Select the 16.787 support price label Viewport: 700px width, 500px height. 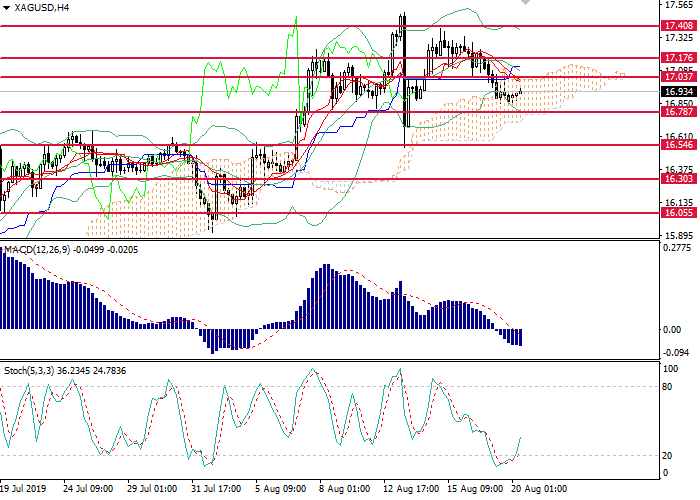tap(676, 112)
